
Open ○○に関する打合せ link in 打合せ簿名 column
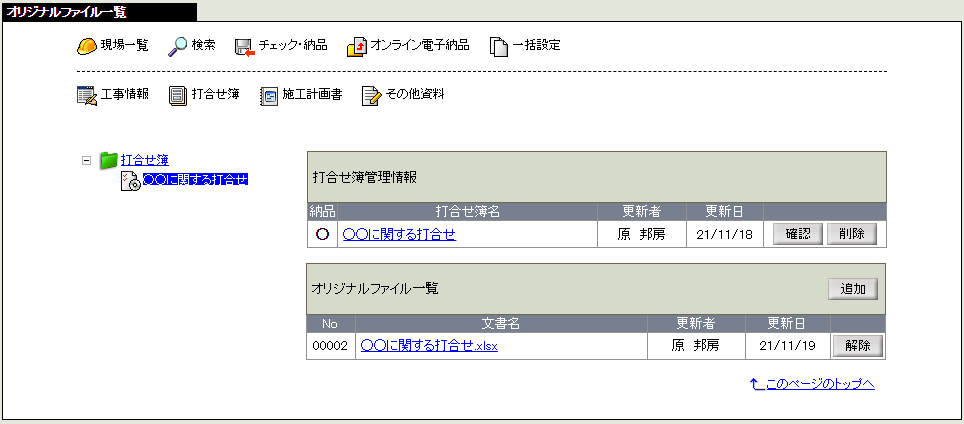click(400, 234)
